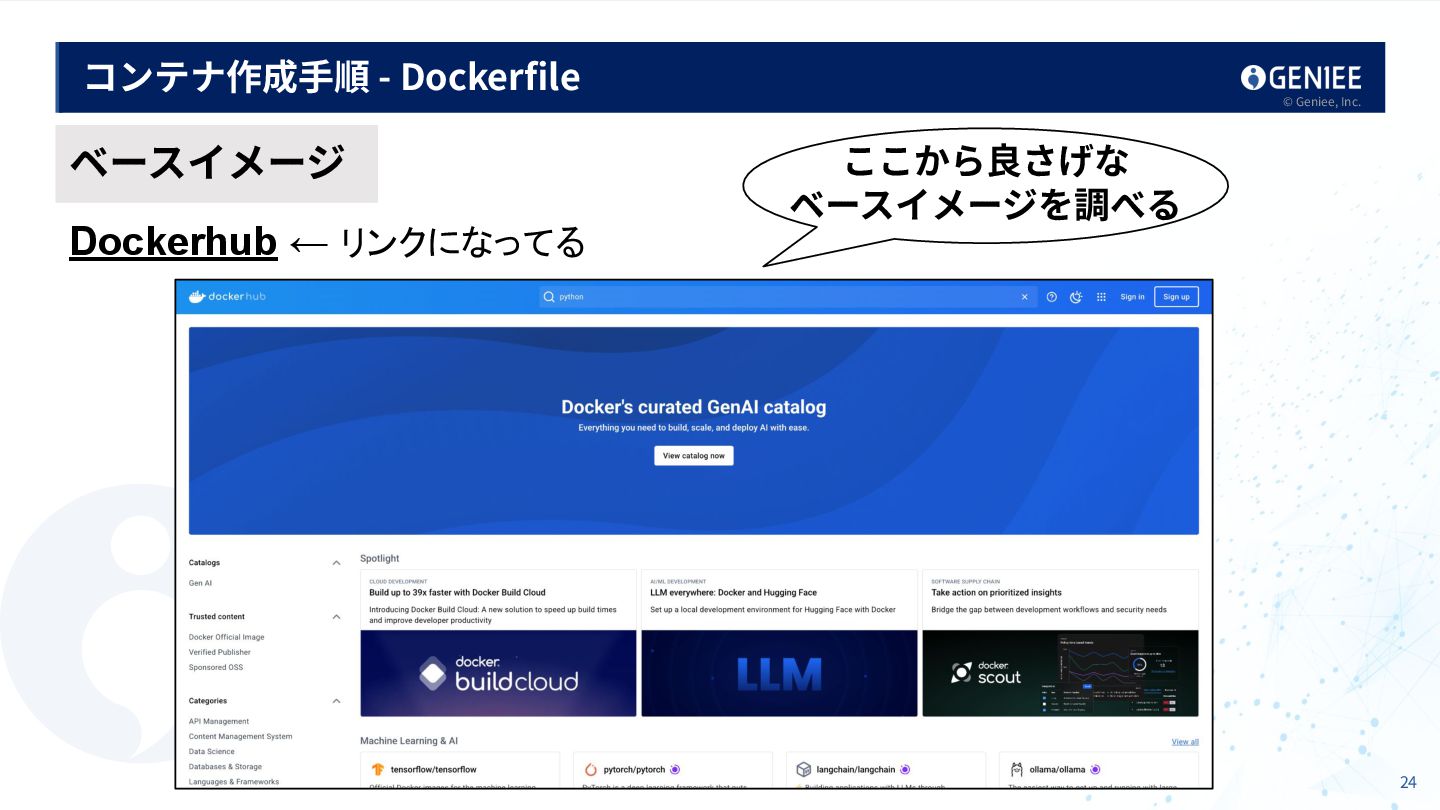
Task: Collapse the Trusted content section chevron
Action: (x=336, y=617)
